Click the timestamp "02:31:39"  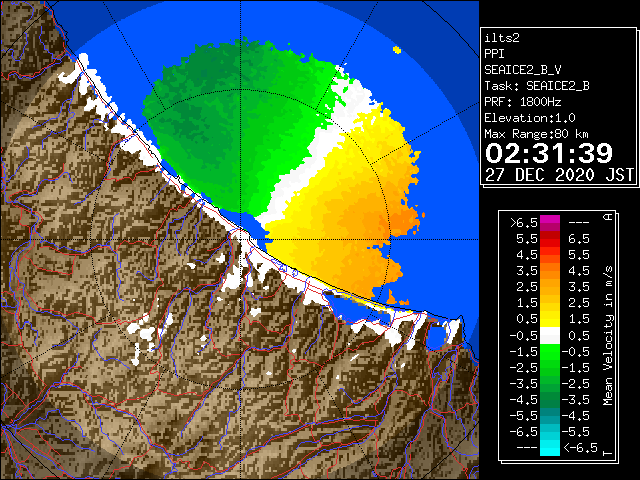tap(549, 153)
